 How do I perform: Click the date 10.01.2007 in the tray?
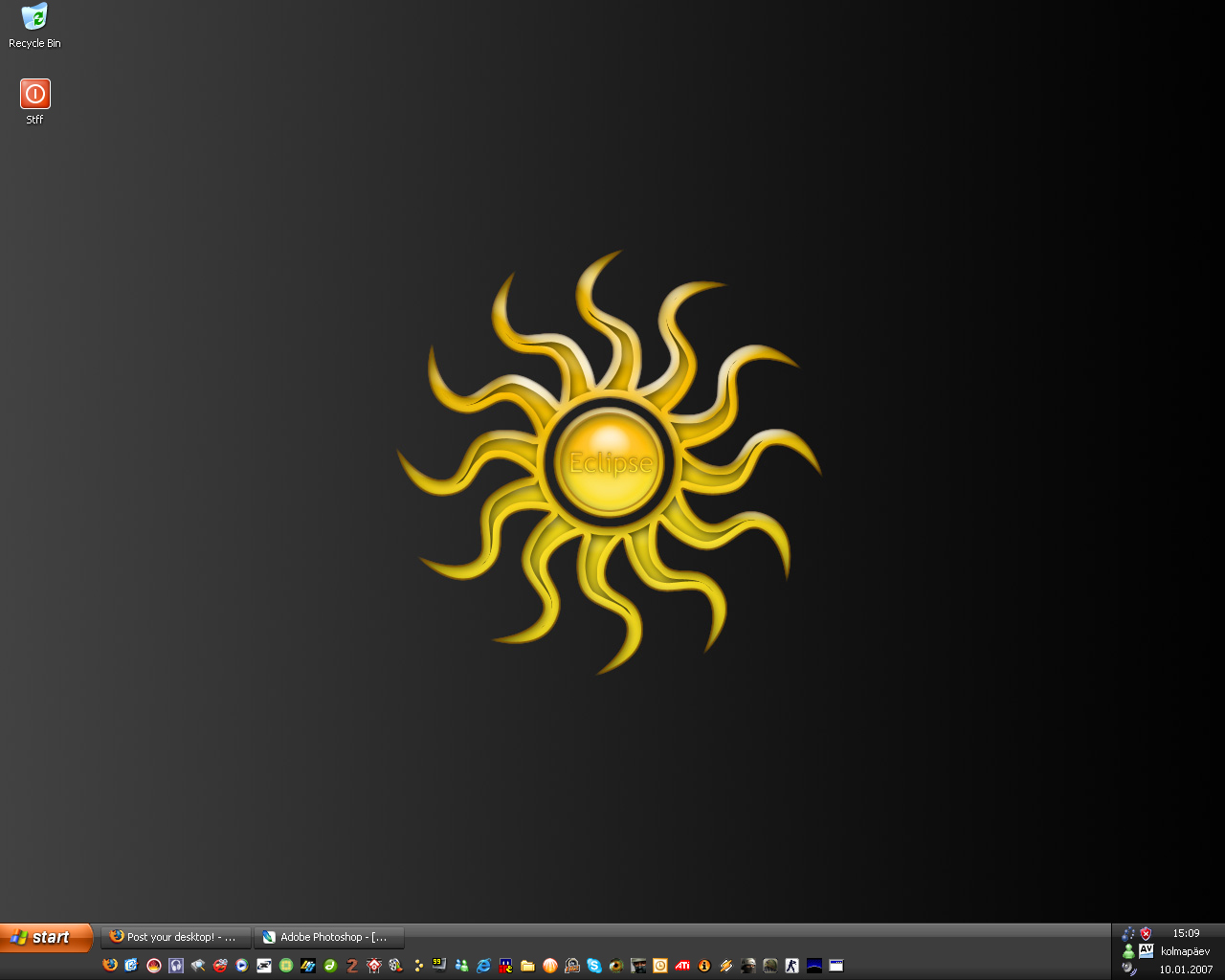coord(1186,969)
